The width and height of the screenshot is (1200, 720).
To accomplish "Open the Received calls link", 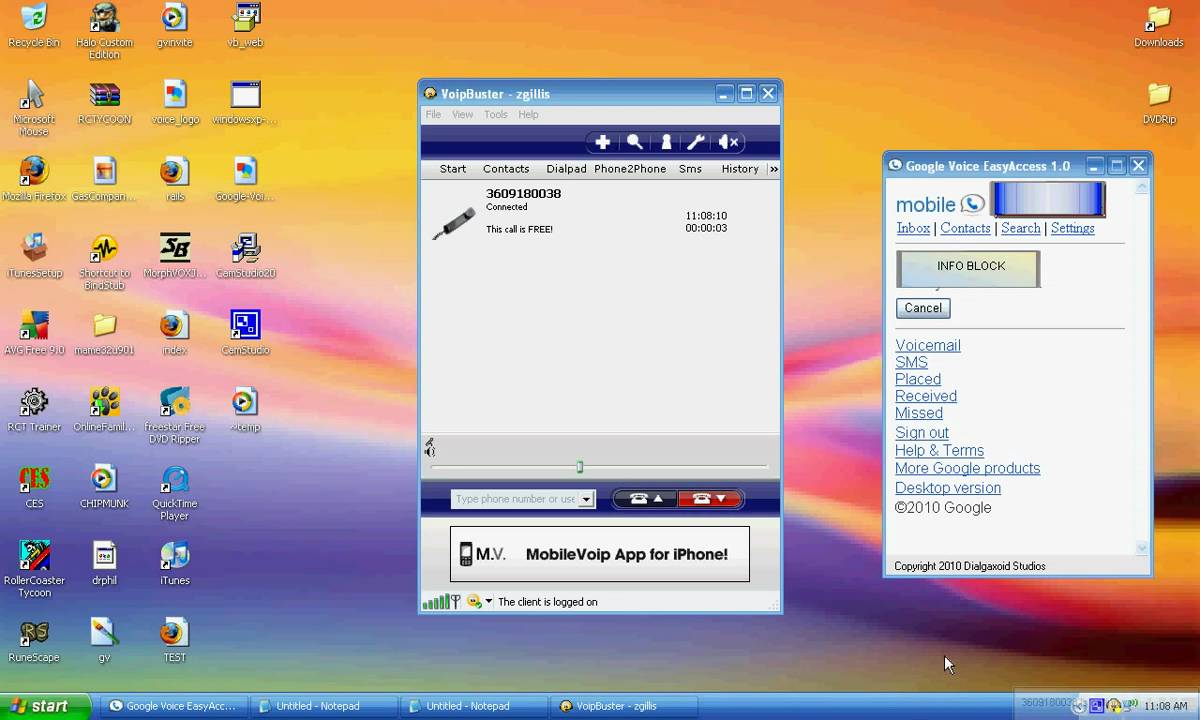I will tap(926, 396).
